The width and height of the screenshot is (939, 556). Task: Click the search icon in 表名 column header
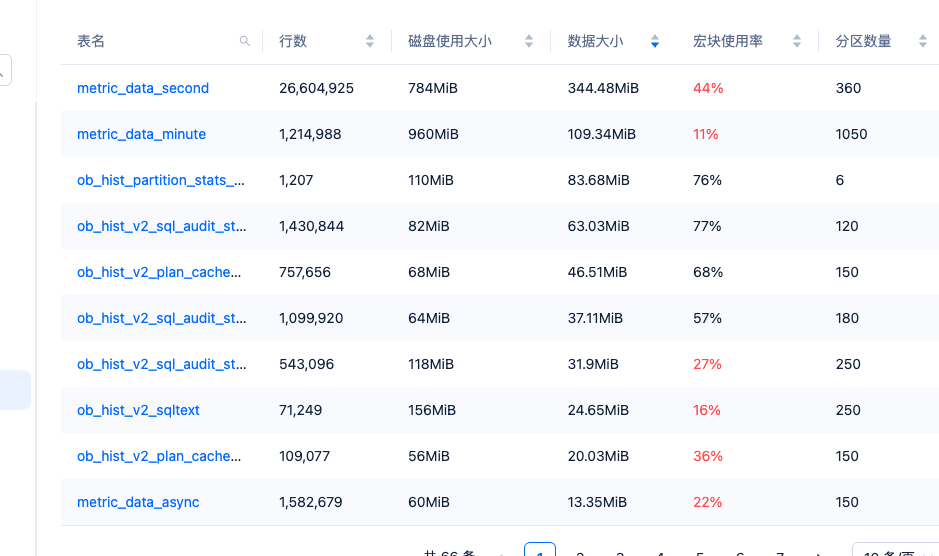[x=245, y=41]
